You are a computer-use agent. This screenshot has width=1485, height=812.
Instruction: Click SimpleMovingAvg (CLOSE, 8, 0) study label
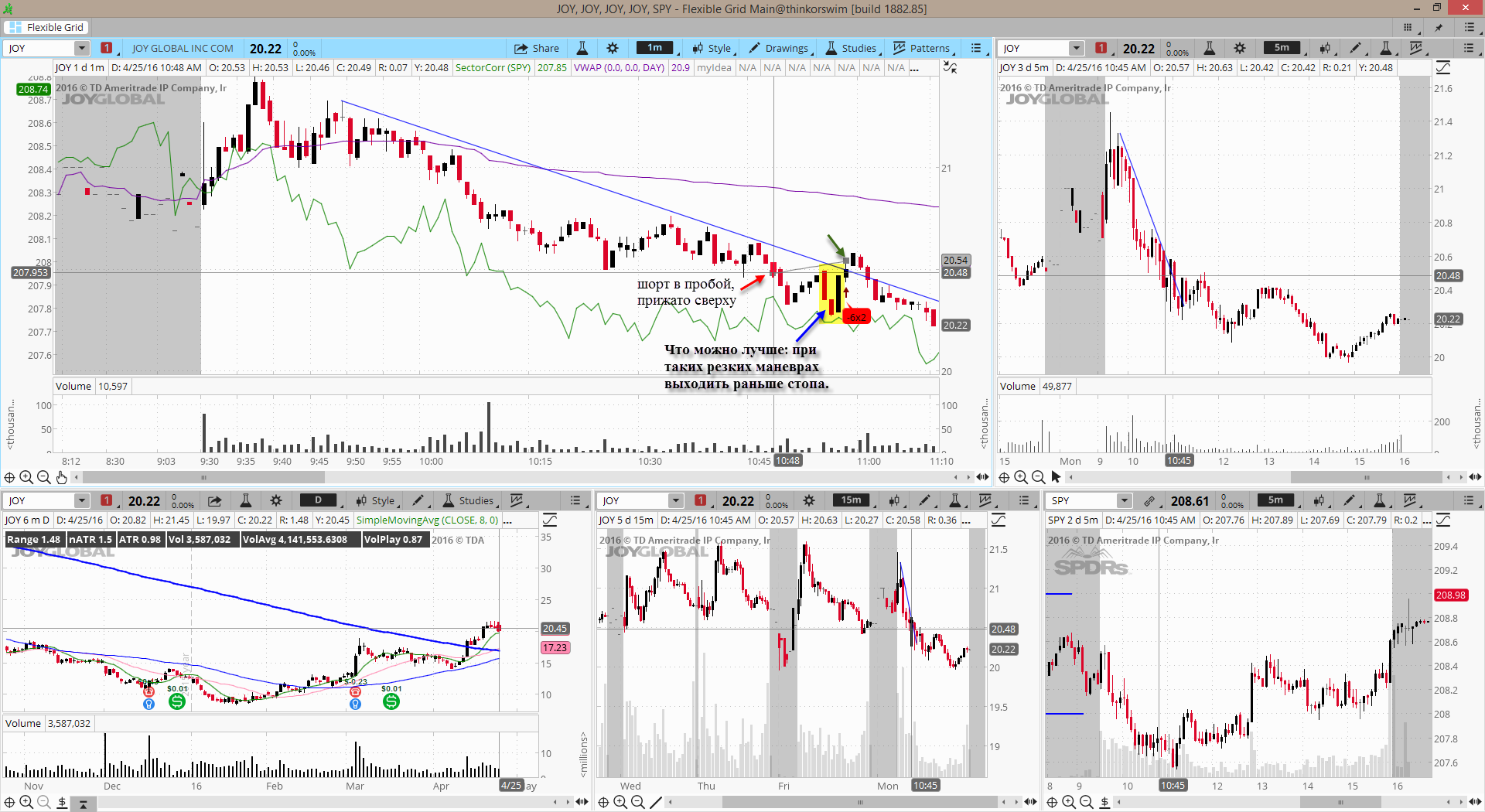coord(427,520)
